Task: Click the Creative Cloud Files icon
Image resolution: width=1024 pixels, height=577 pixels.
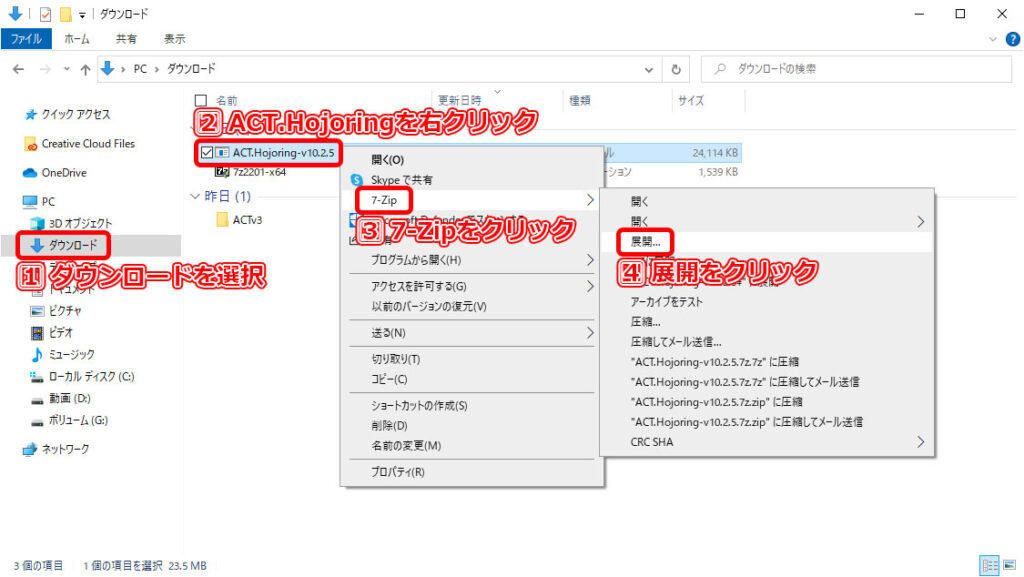Action: pos(31,144)
